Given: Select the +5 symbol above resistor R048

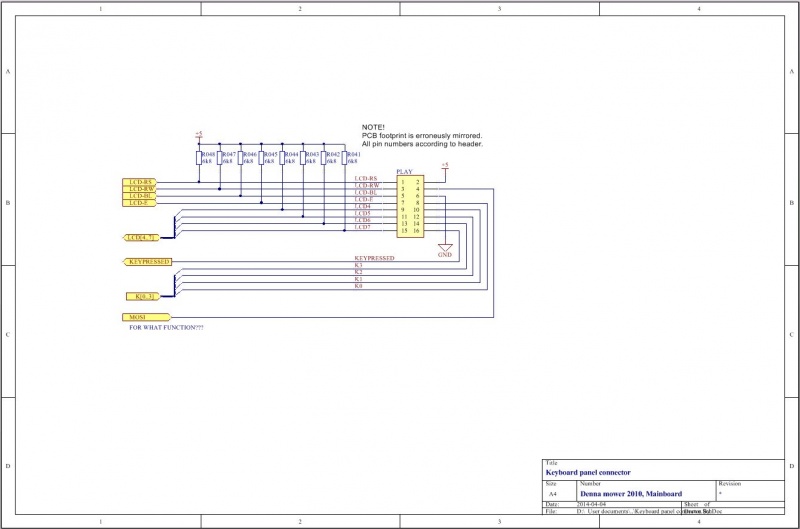Looking at the screenshot, I should pyautogui.click(x=198, y=134).
